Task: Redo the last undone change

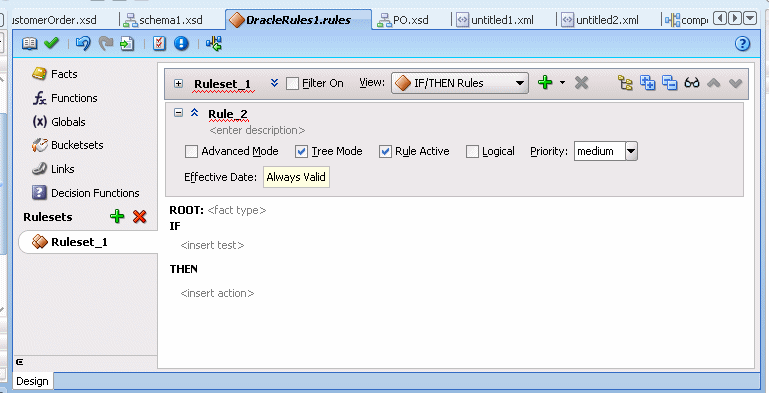Action: (105, 44)
